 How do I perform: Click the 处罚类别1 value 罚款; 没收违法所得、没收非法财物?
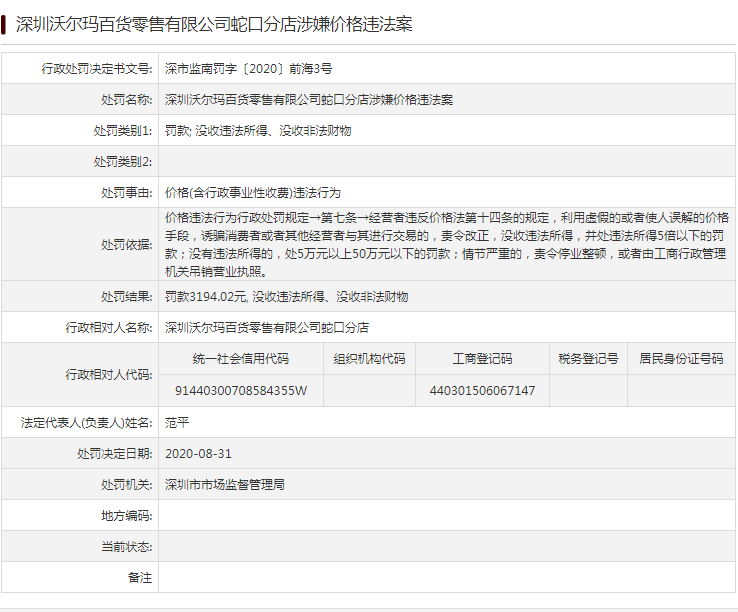(258, 131)
